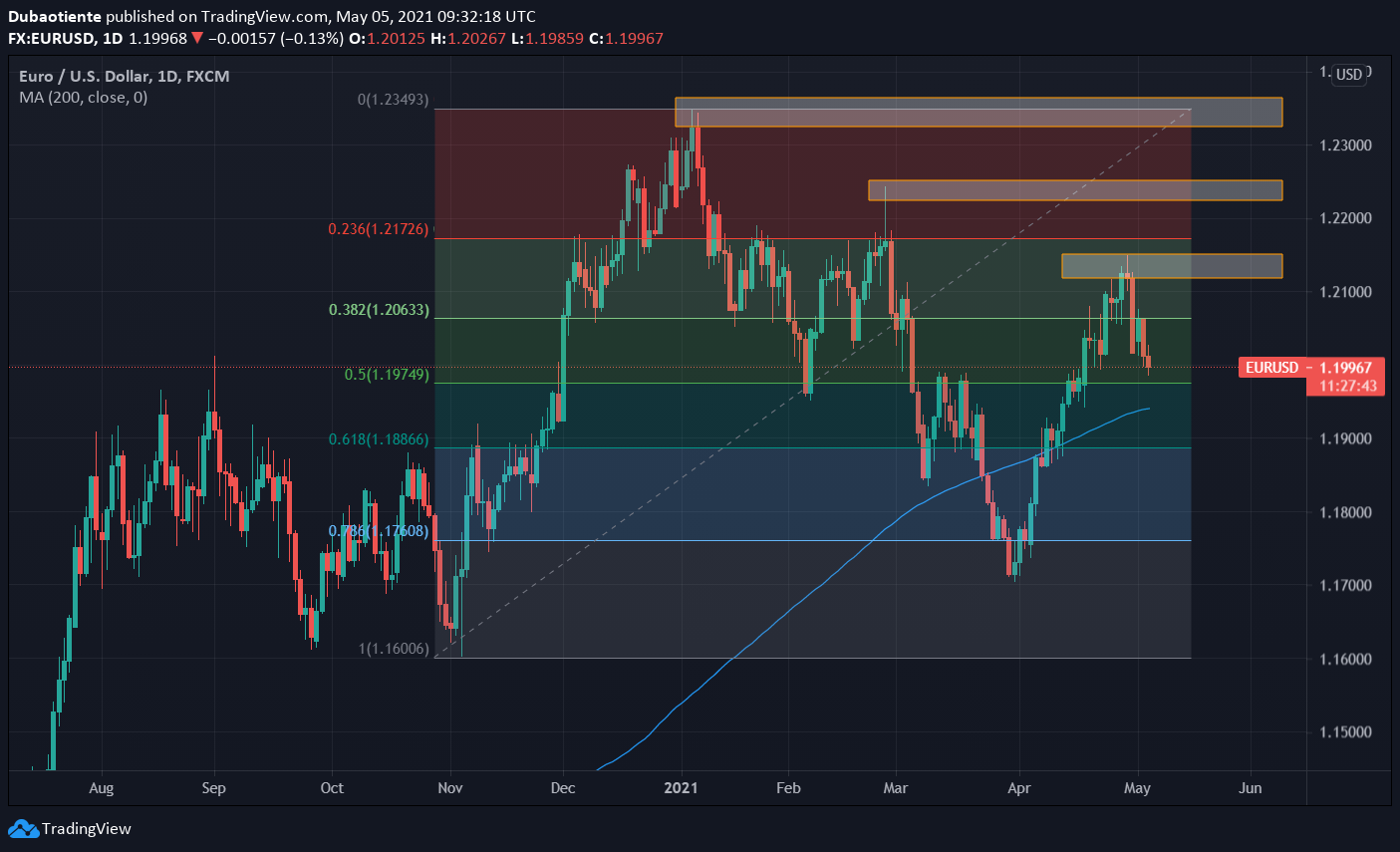Click the Apr label on time axis
This screenshot has height=852, width=1400.
point(1018,788)
